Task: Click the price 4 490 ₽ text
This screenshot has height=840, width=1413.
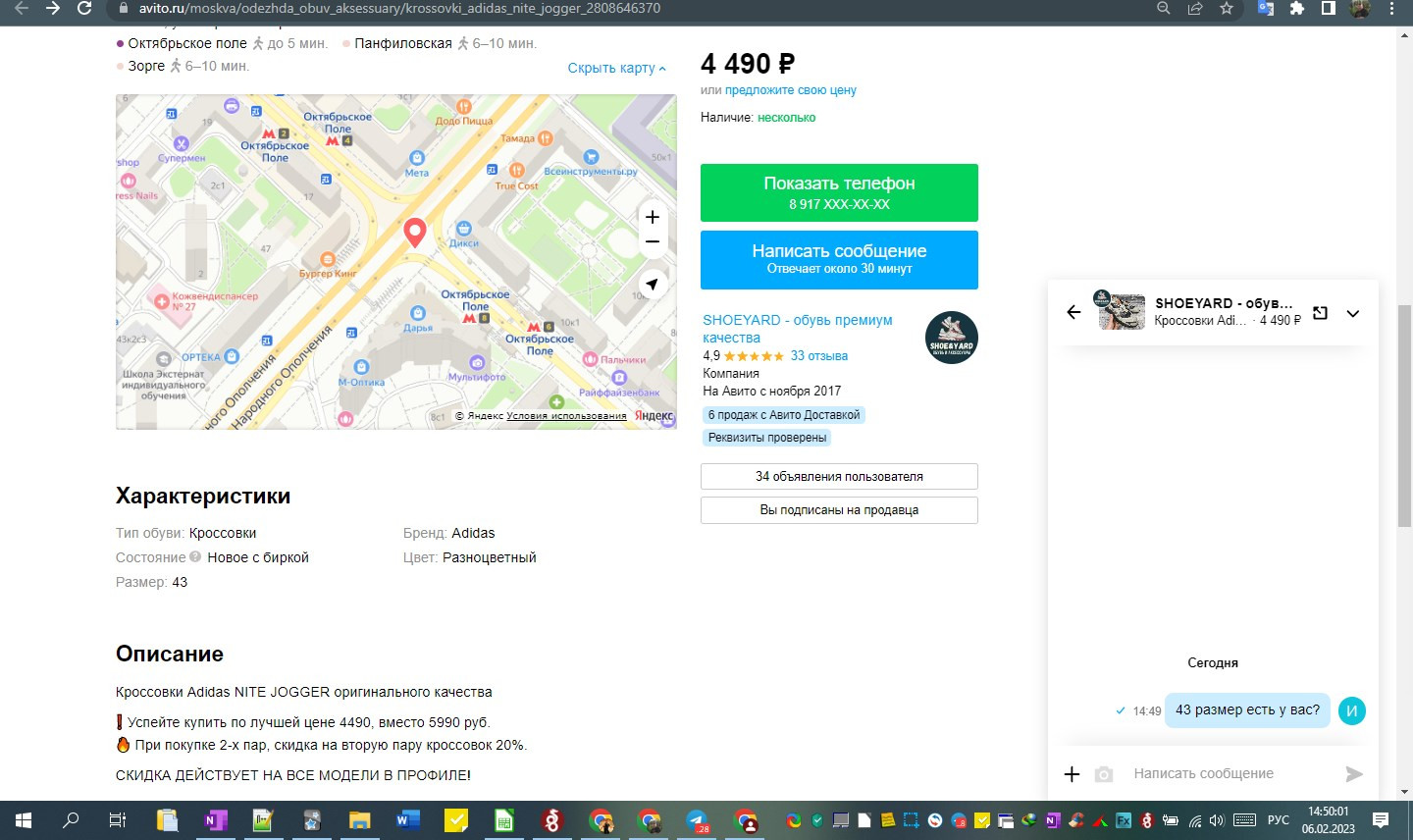Action: [748, 64]
